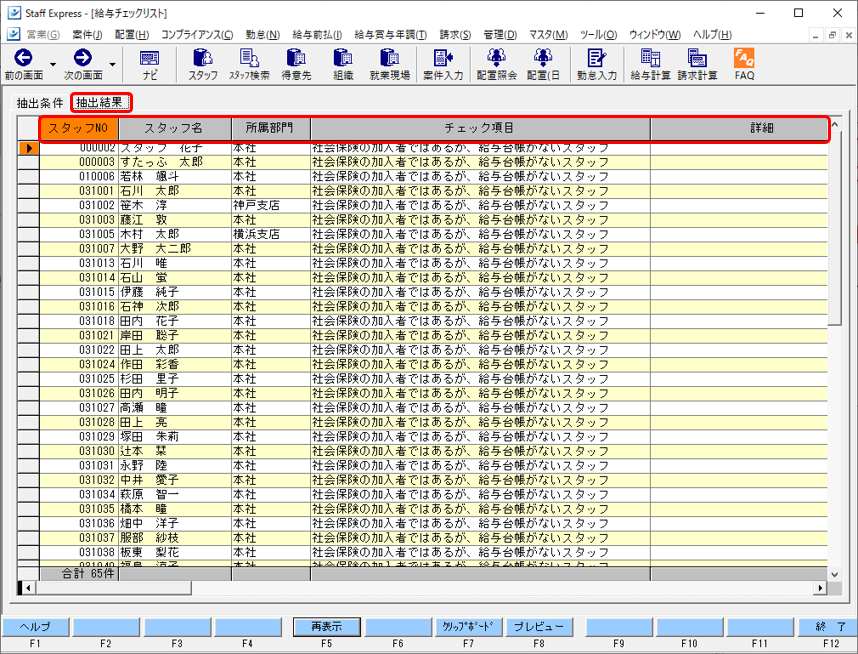
Task: Open the 配置(日 daily placement icon
Action: pos(543,64)
